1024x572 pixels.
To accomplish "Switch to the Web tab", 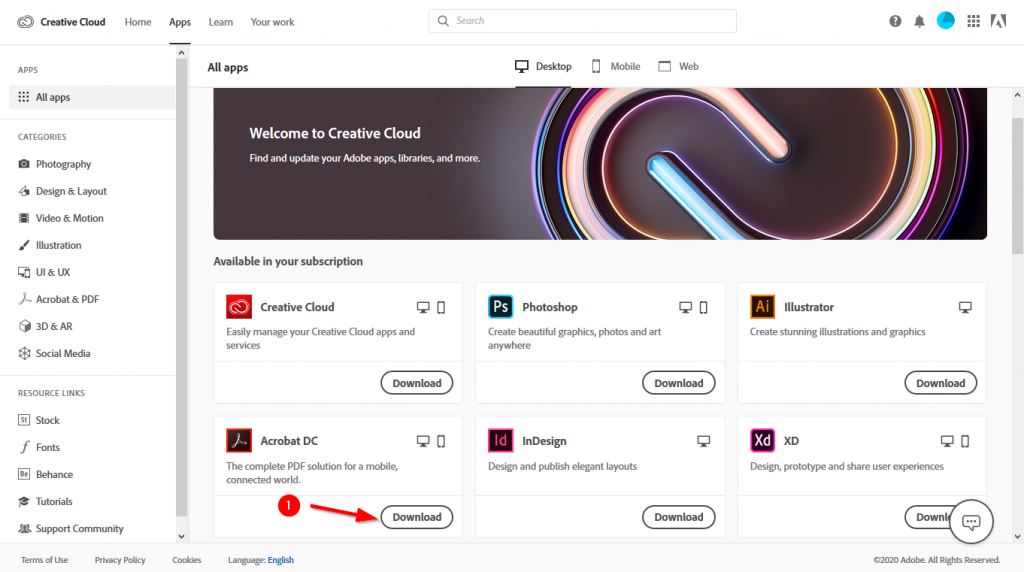I will click(678, 67).
